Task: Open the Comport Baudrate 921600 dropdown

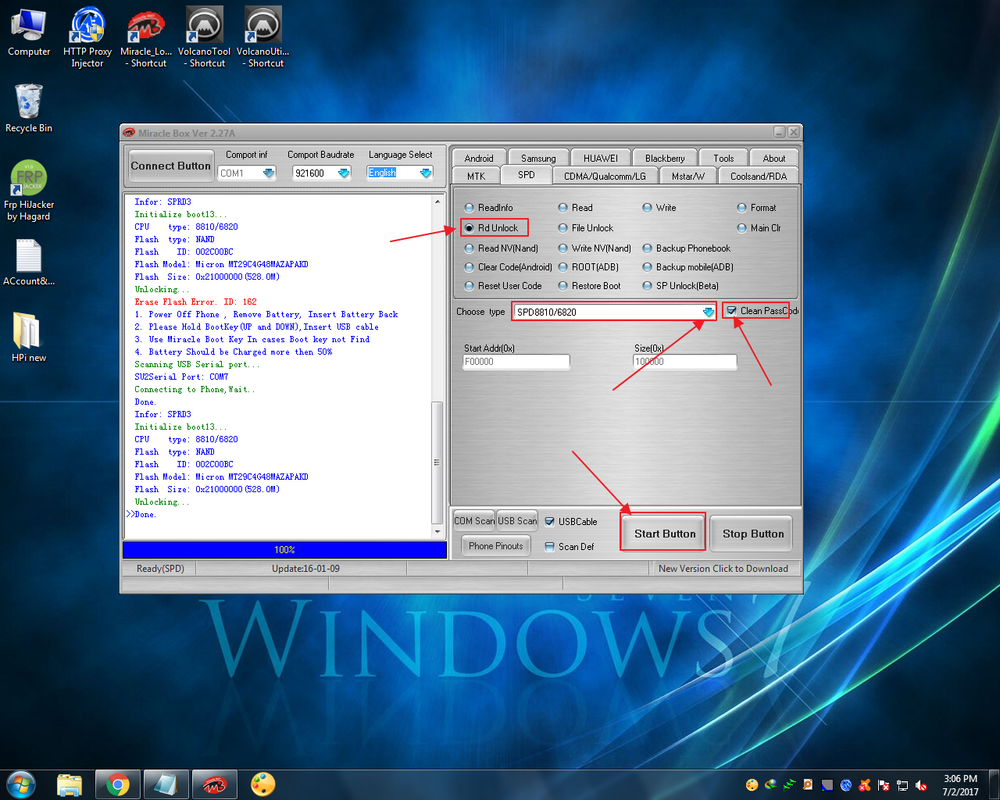Action: (344, 173)
